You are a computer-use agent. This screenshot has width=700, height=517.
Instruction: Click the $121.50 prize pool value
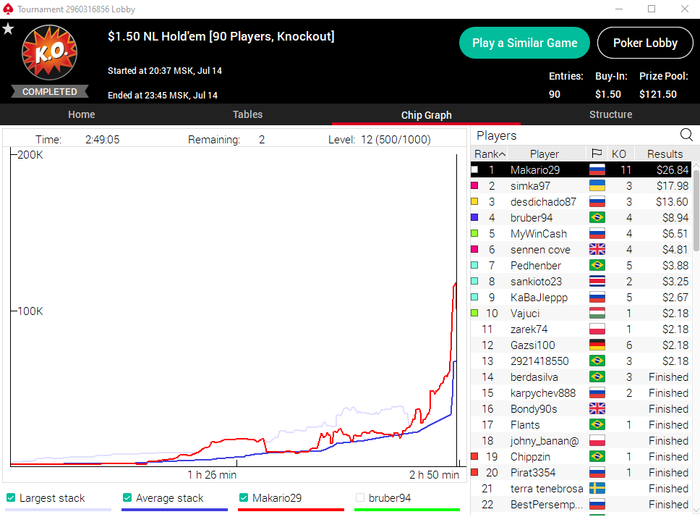pyautogui.click(x=658, y=94)
